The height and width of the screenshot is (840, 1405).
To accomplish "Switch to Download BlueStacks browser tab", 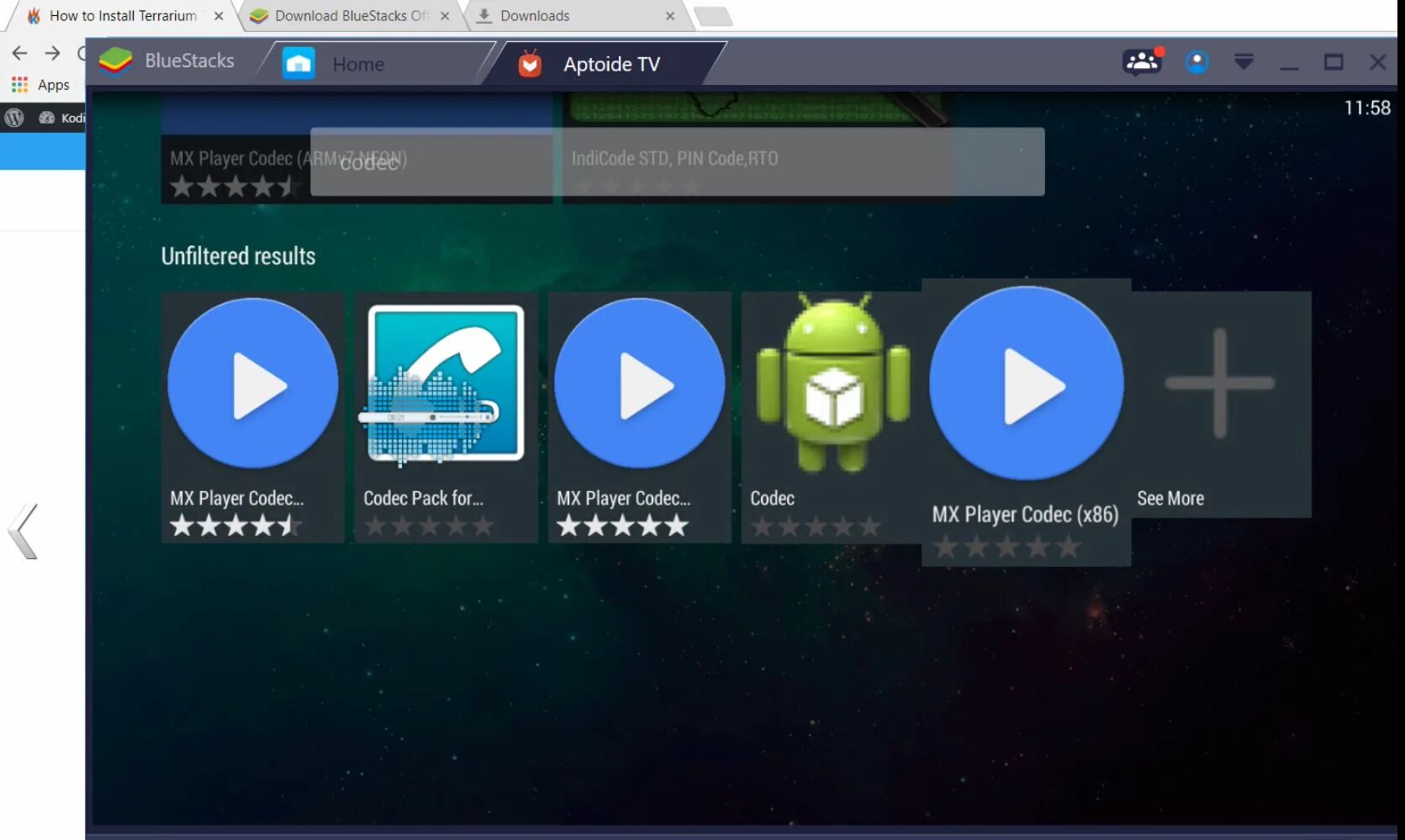I will (351, 16).
